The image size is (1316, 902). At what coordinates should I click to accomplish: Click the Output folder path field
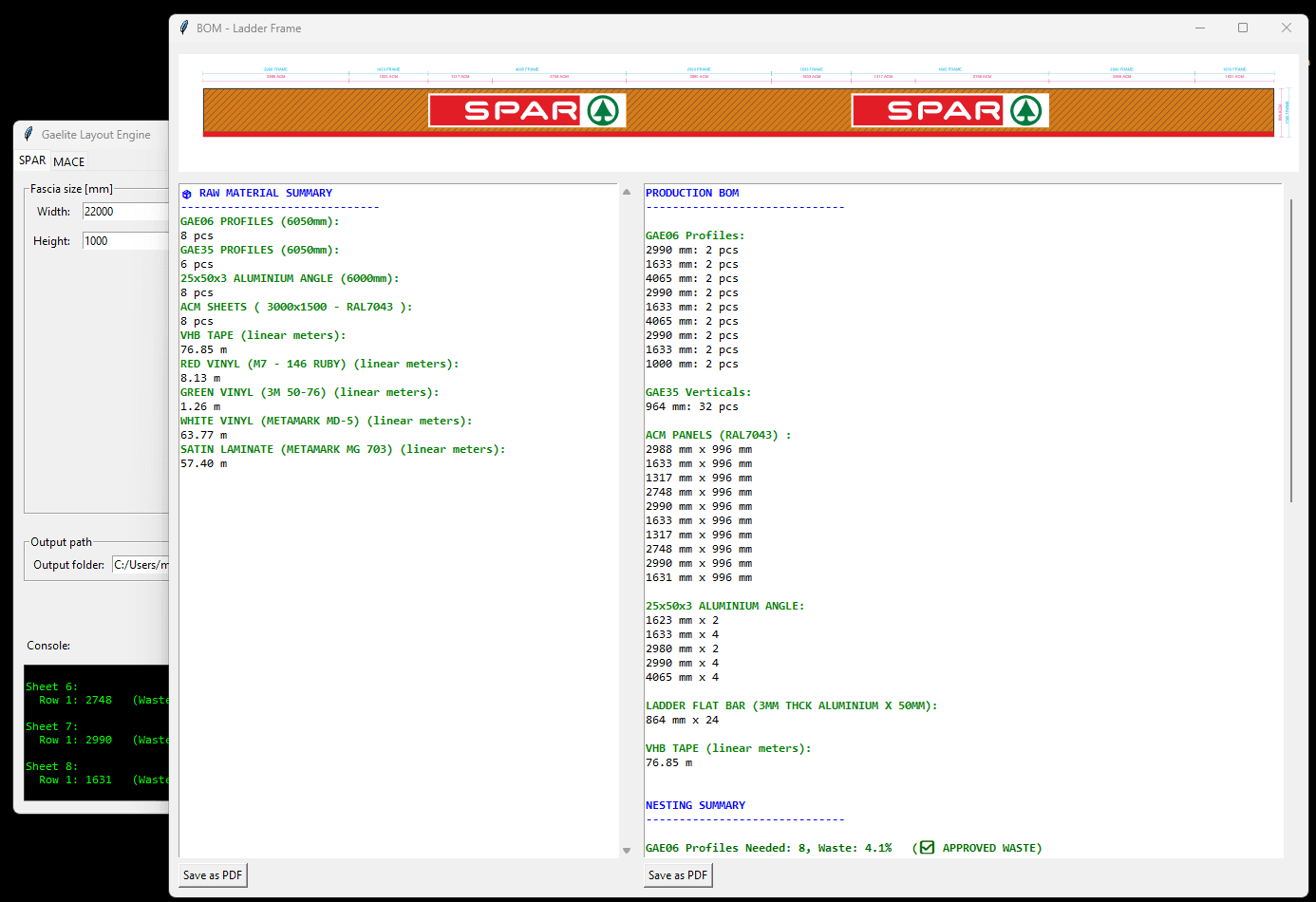141,565
